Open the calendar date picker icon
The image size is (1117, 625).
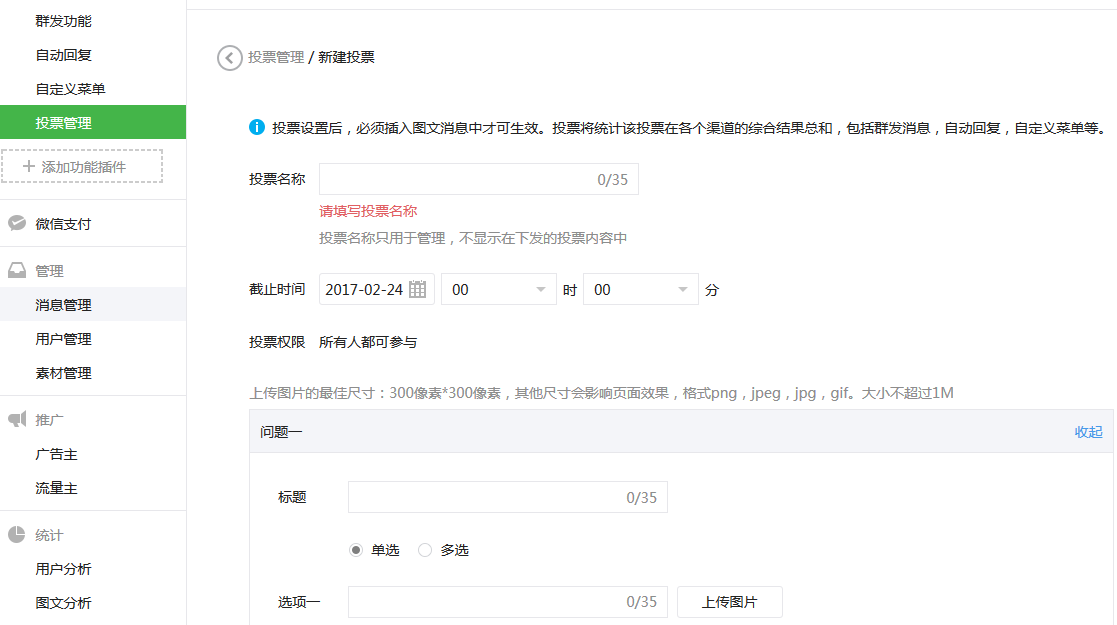point(418,289)
